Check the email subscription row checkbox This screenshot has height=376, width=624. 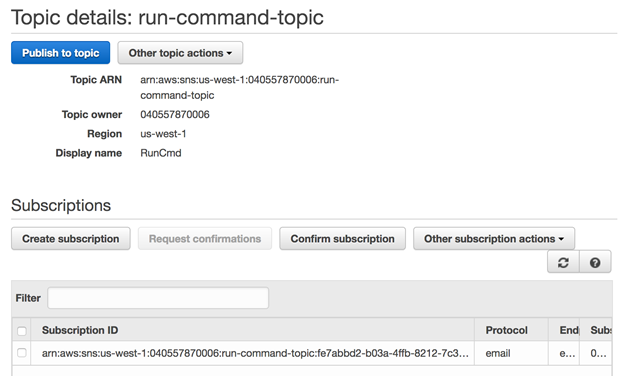[22, 353]
